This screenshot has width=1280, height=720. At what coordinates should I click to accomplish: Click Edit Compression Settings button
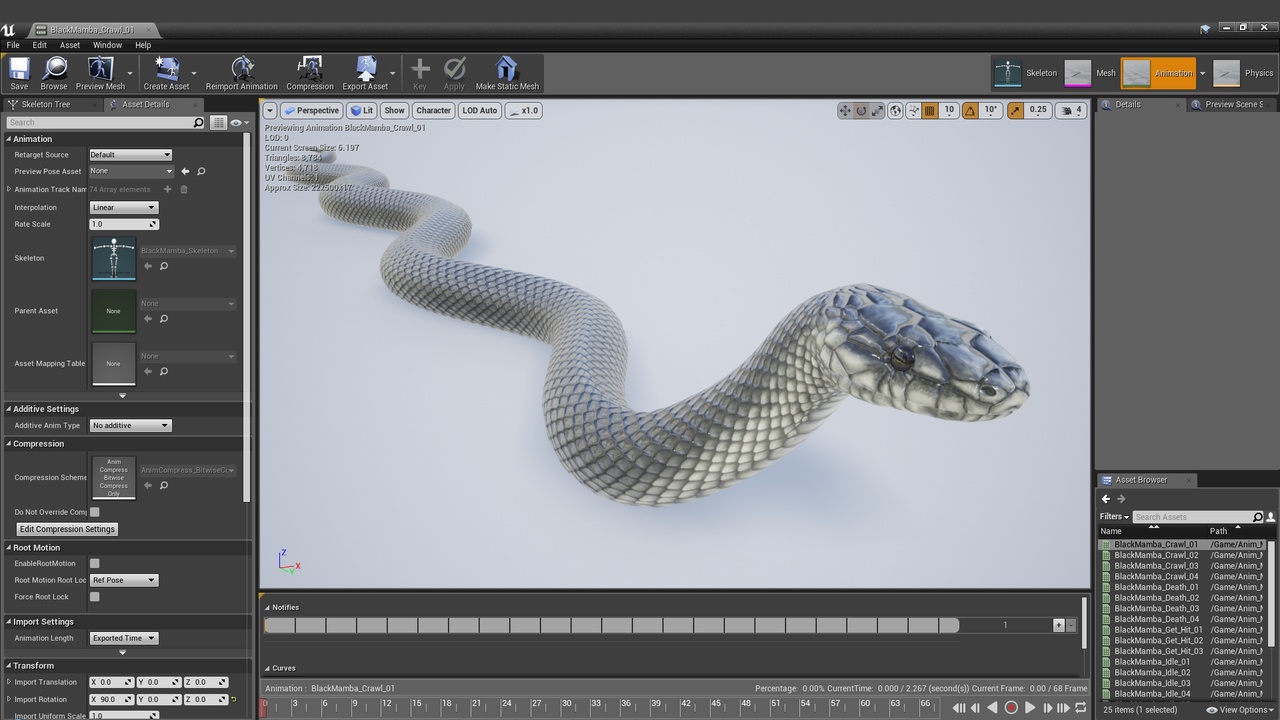coord(67,529)
